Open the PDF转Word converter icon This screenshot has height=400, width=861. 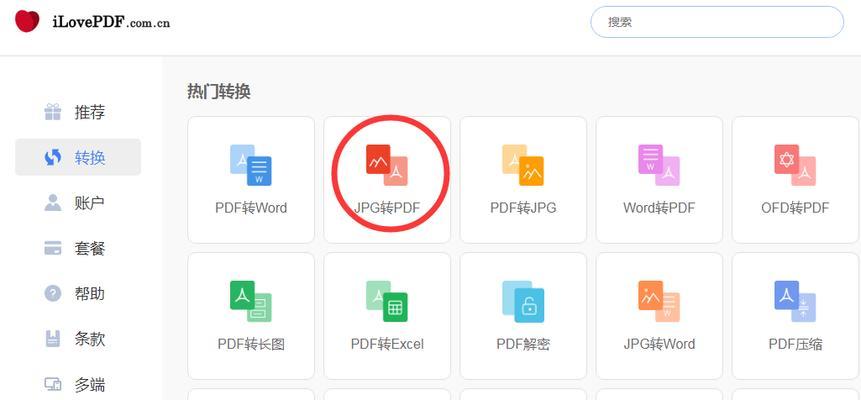coord(250,165)
